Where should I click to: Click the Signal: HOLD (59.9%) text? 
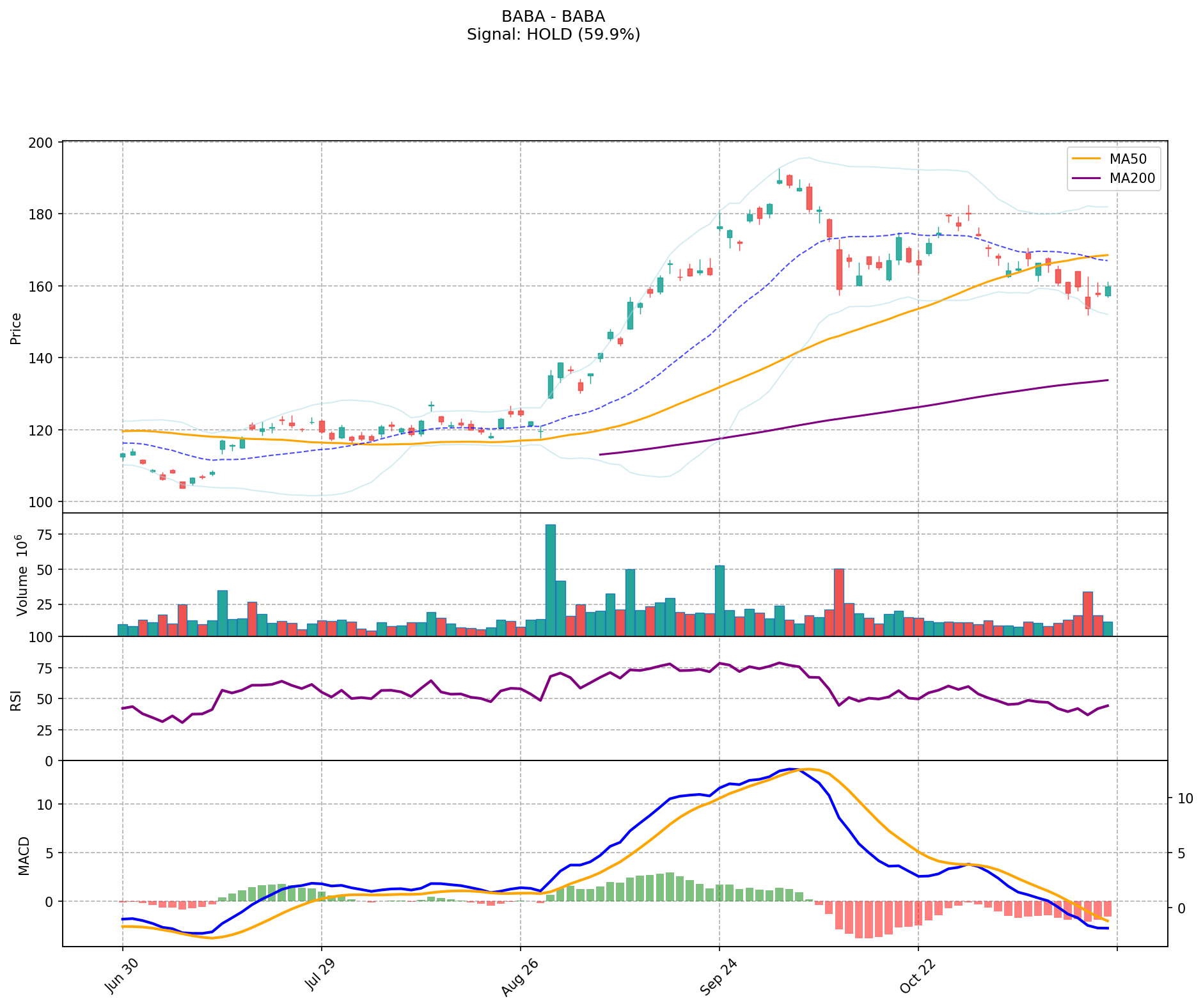point(553,35)
